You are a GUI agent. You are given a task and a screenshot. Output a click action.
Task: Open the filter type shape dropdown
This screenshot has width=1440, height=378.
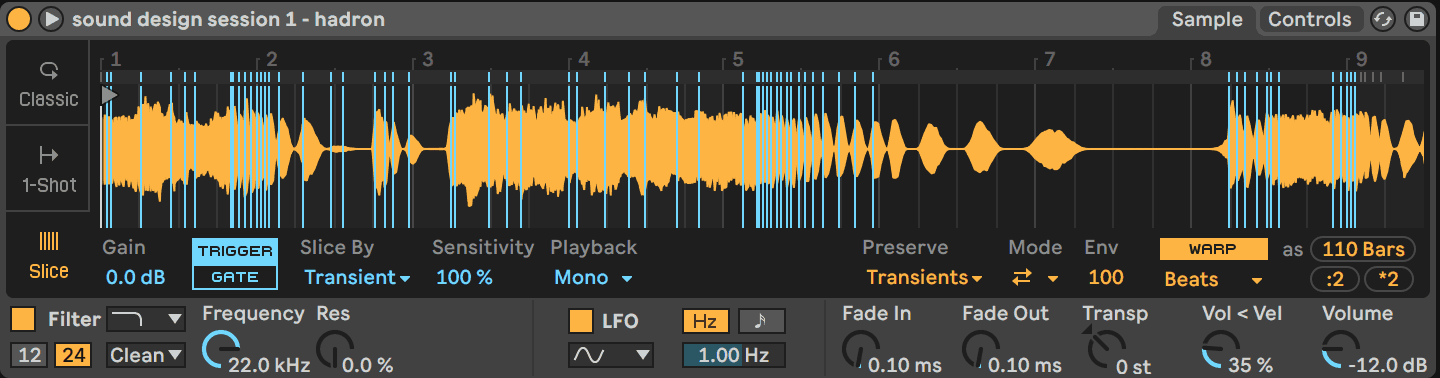click(x=146, y=320)
